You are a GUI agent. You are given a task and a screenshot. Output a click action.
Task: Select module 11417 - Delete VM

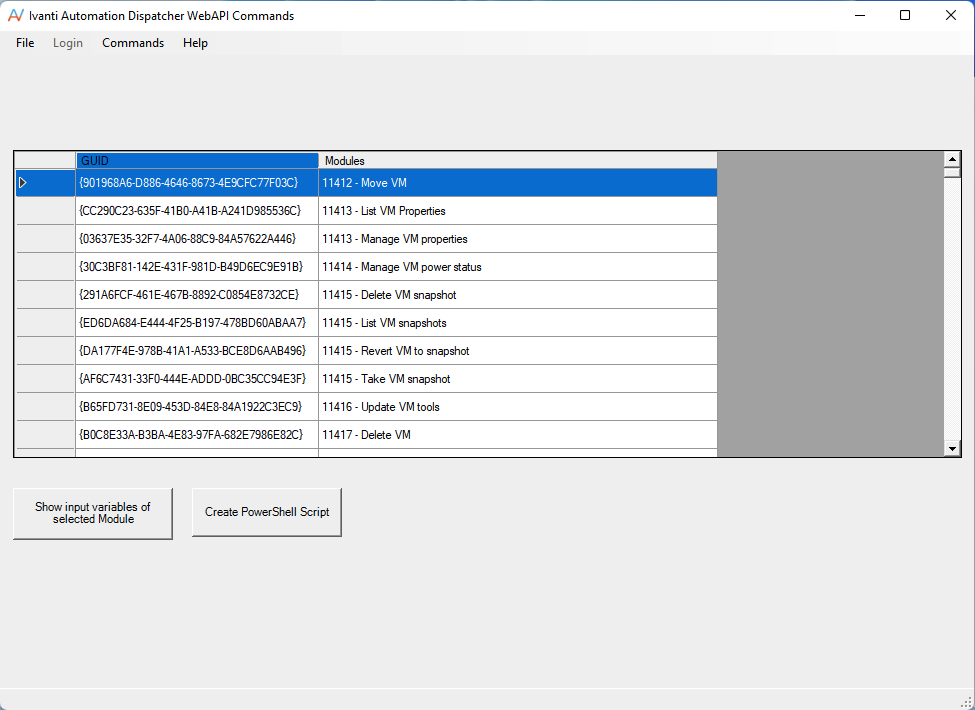518,435
